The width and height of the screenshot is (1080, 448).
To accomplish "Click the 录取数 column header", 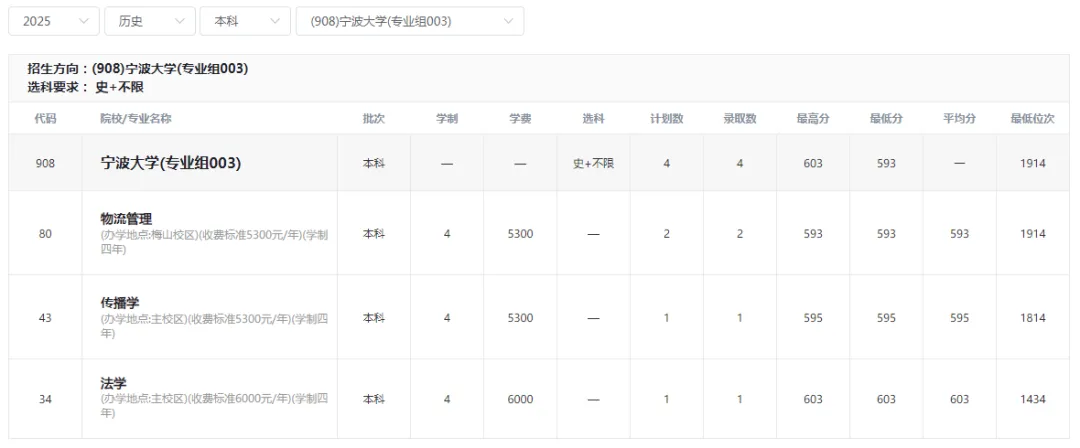I will (740, 119).
